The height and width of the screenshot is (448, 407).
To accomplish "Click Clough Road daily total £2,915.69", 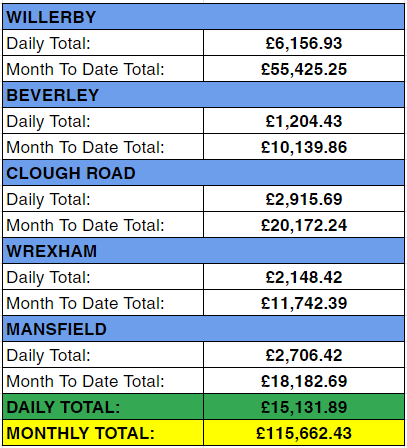I will 304,199.
